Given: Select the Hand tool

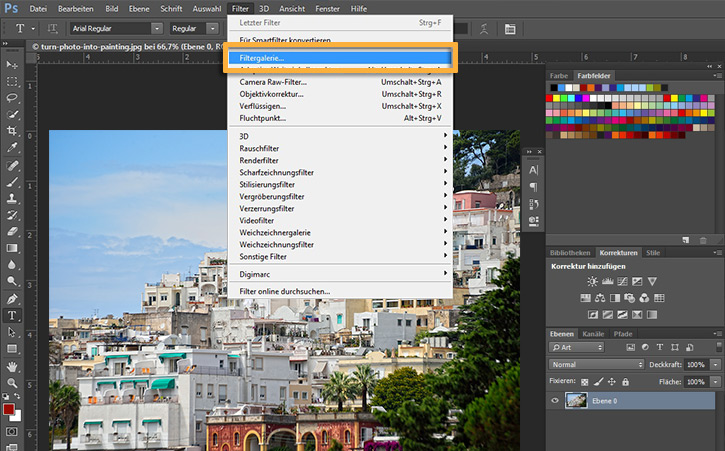Looking at the screenshot, I should (12, 366).
